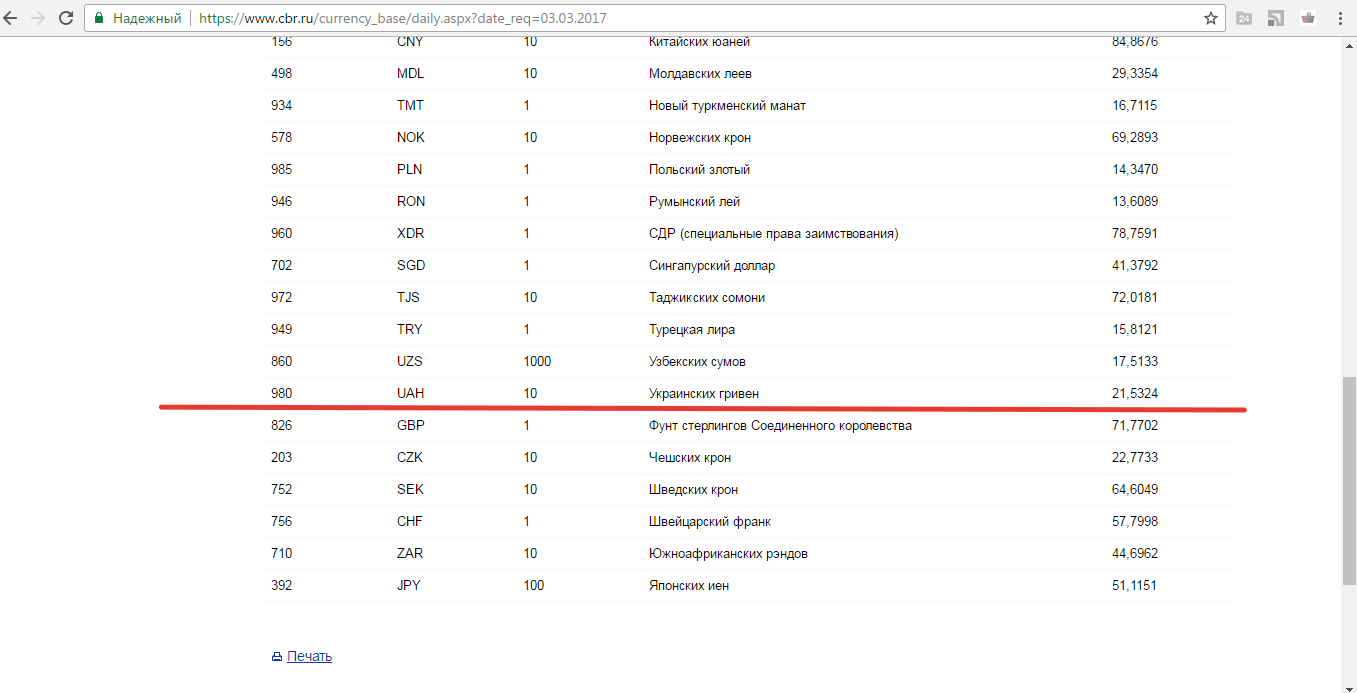Click the green secure padlock icon
Viewport: 1357px width, 693px height.
coord(100,18)
